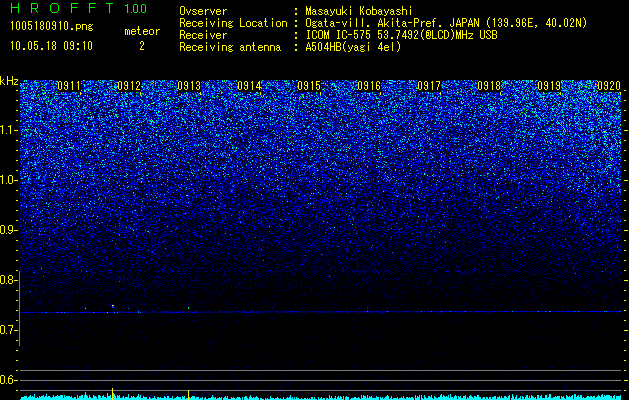The image size is (629, 400).
Task: Click the observer name Masayuki Kobayashi
Action: (358, 11)
